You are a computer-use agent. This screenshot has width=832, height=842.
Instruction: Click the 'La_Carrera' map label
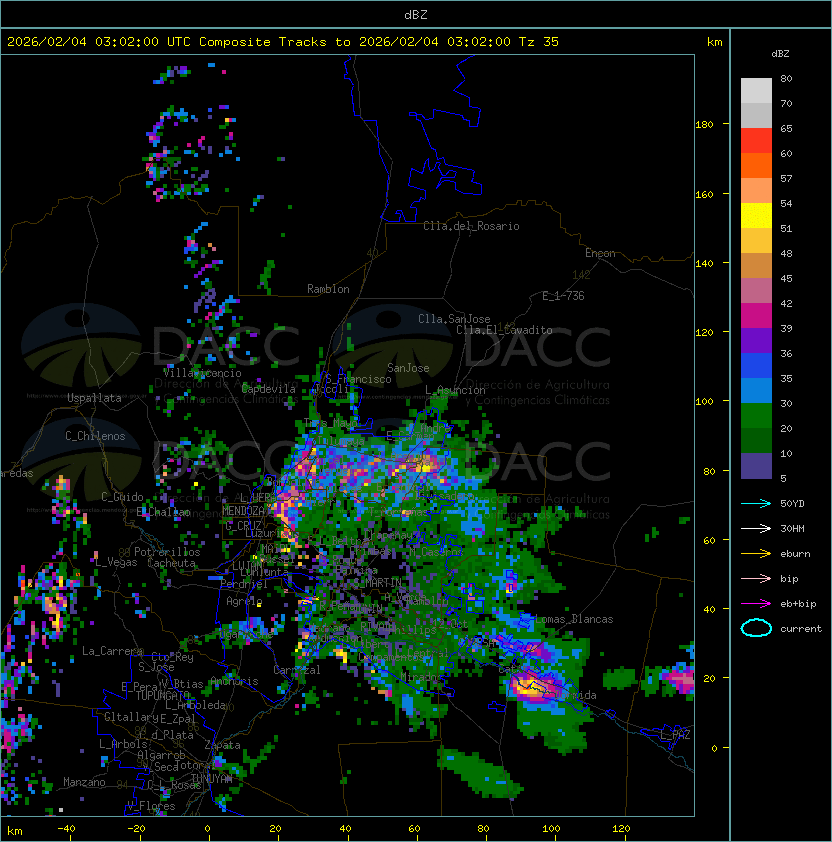(112, 651)
